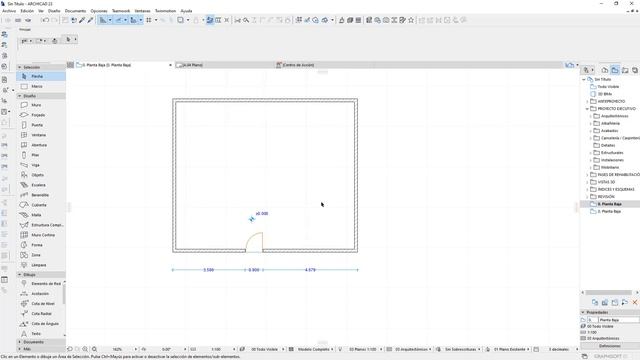Pick the Cota Radial tool
Screen dimensions: 640x360
[x=40, y=314]
